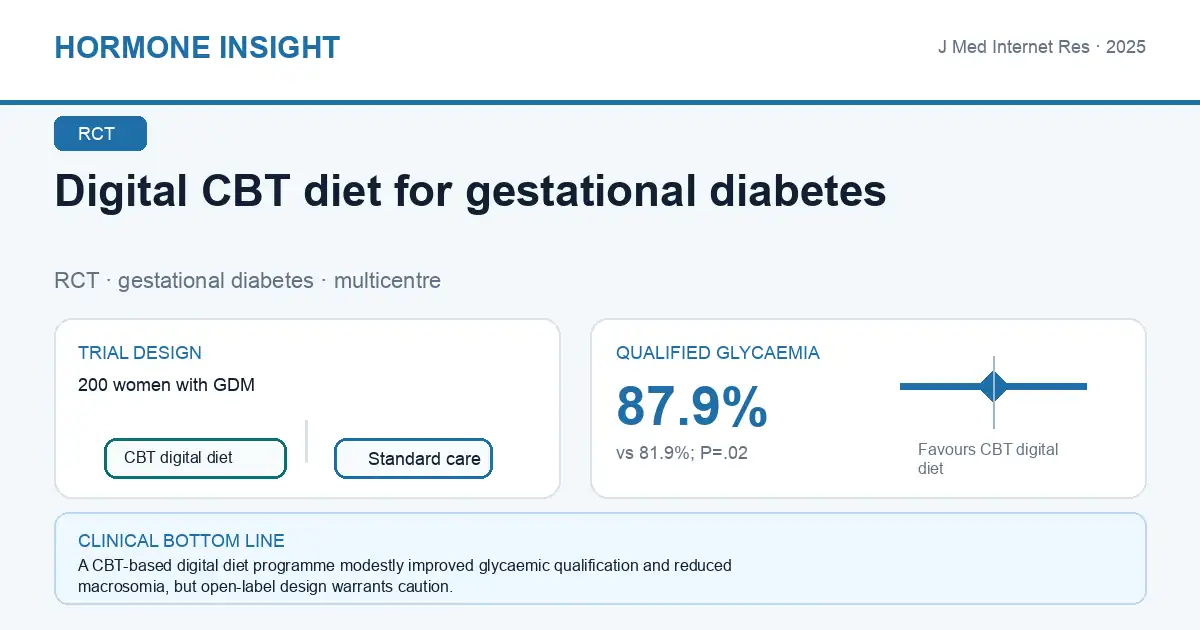Click the confidence interval bar right end
1200x630 pixels.
(x=1083, y=386)
